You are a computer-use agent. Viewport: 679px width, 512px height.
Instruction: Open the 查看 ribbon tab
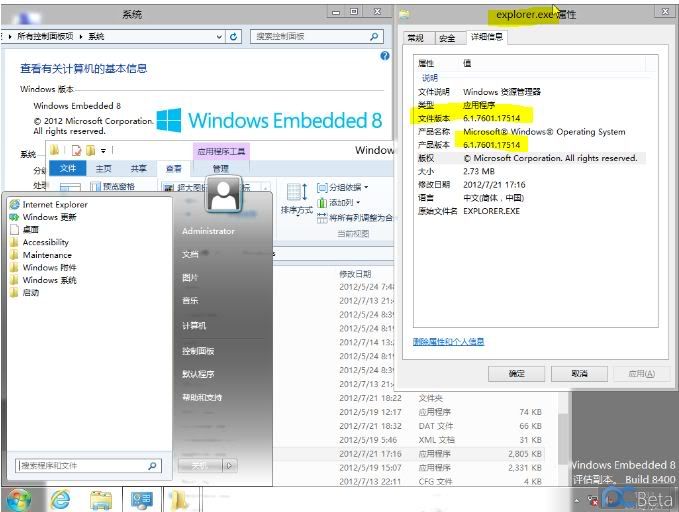(174, 169)
